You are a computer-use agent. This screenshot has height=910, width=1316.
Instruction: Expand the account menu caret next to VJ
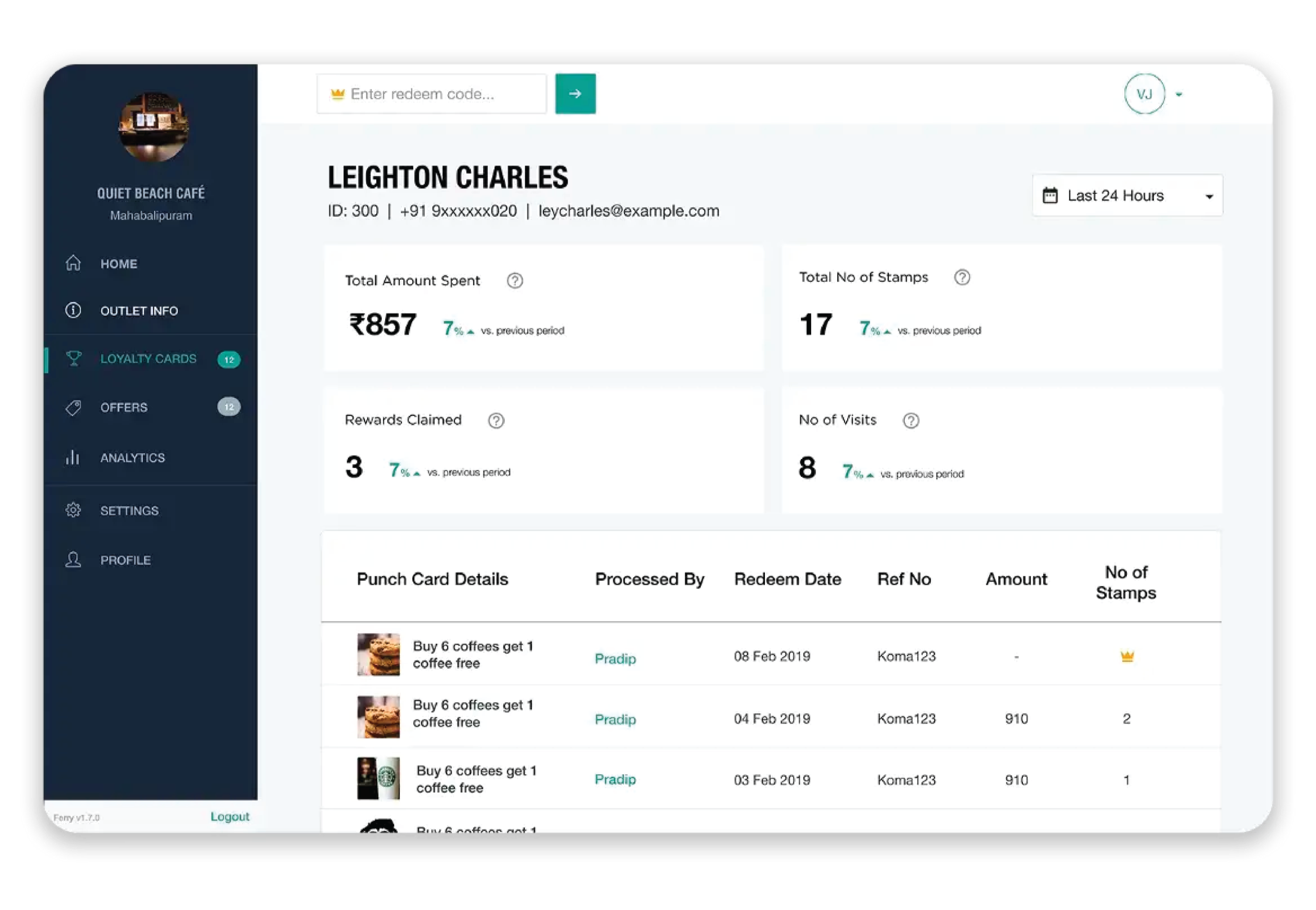(x=1179, y=95)
